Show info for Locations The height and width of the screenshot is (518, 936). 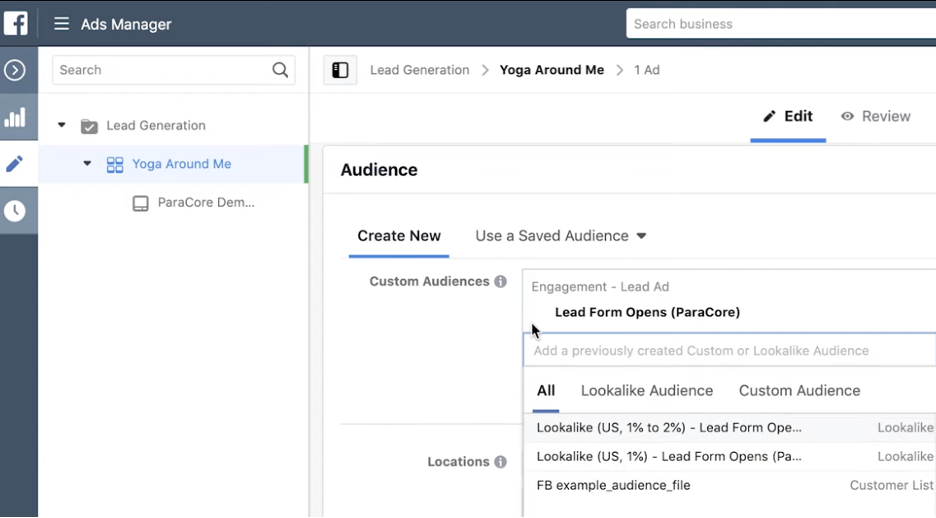(x=500, y=462)
